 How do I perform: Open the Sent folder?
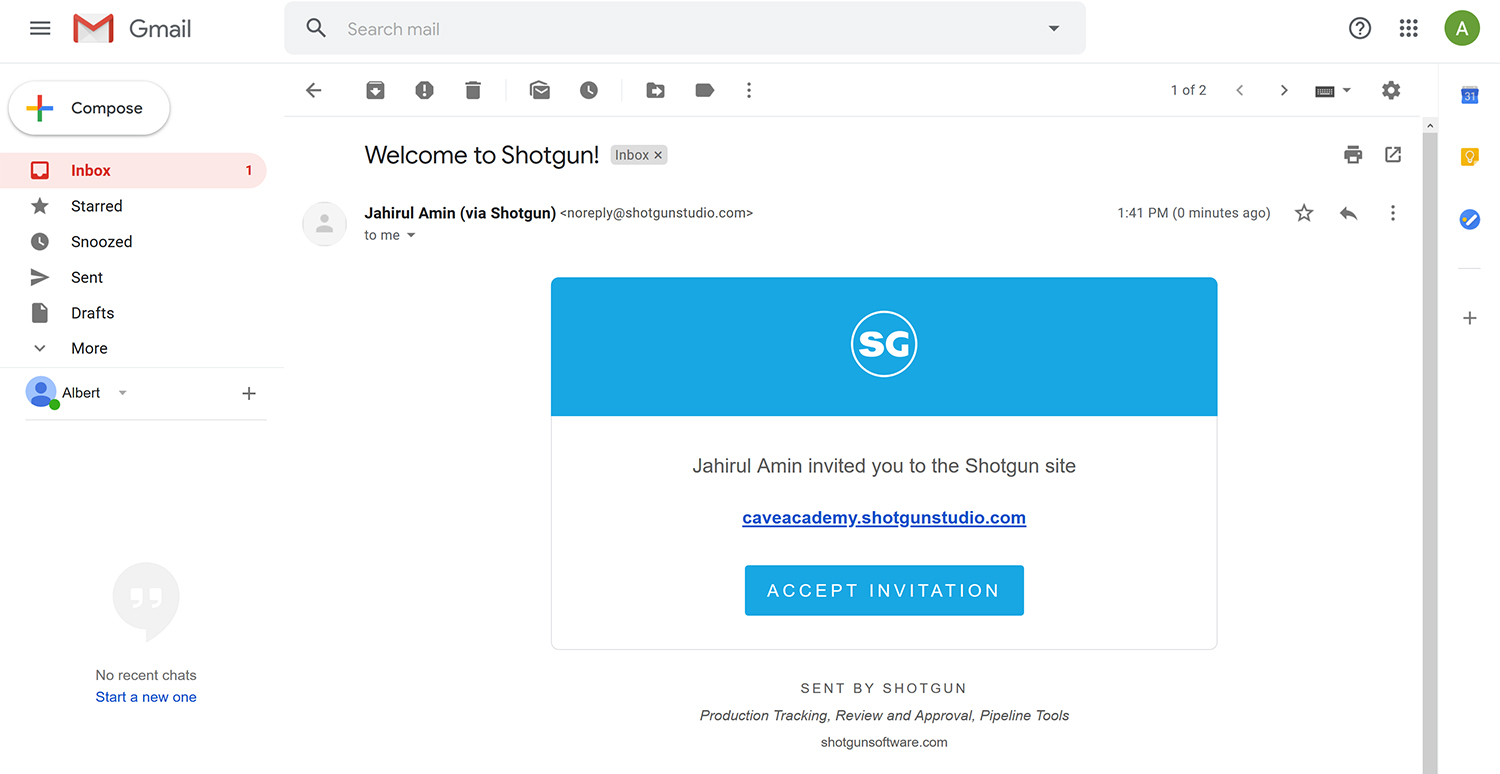click(x=87, y=277)
